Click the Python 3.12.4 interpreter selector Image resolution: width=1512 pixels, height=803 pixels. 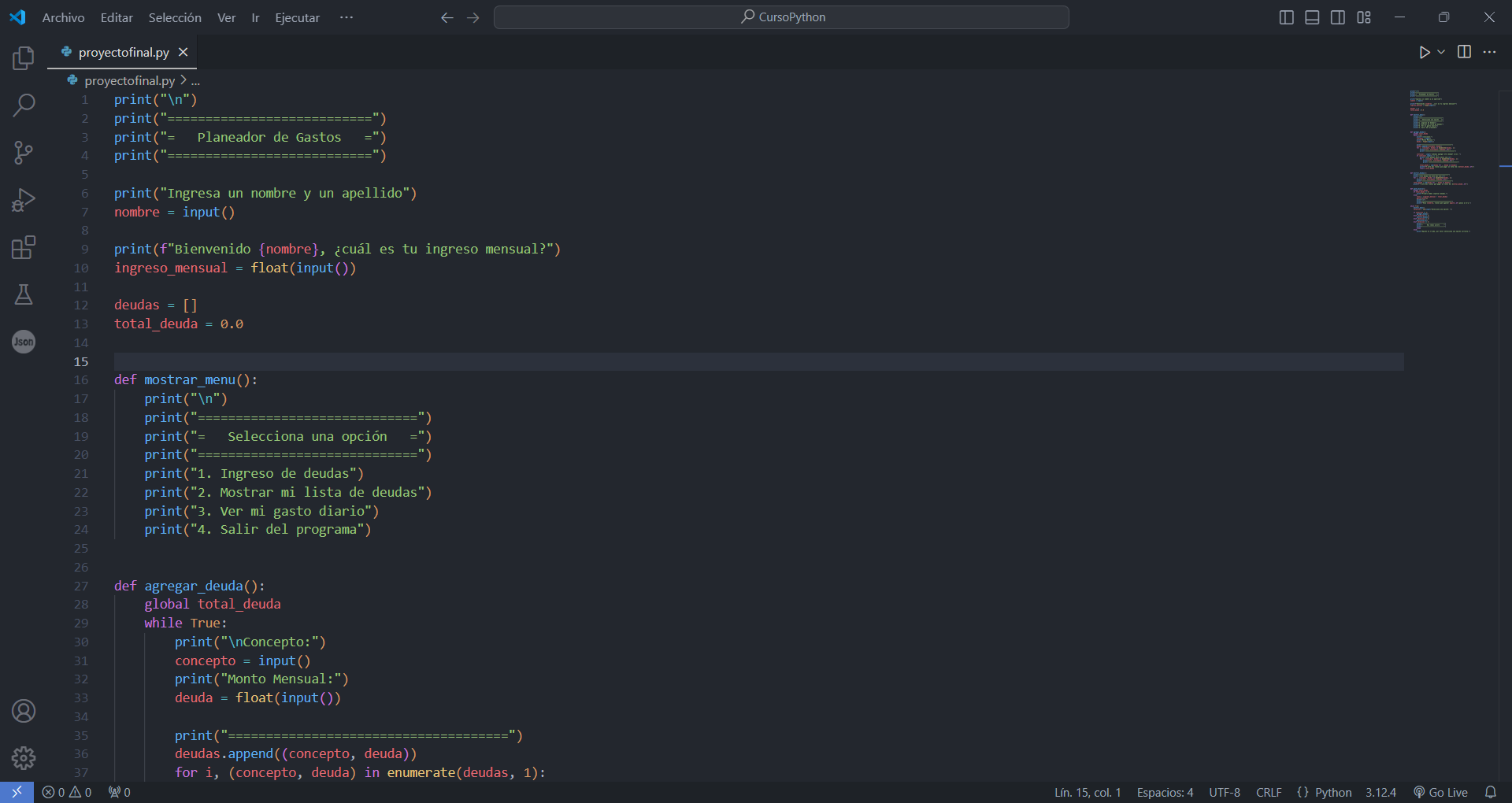[x=1380, y=792]
